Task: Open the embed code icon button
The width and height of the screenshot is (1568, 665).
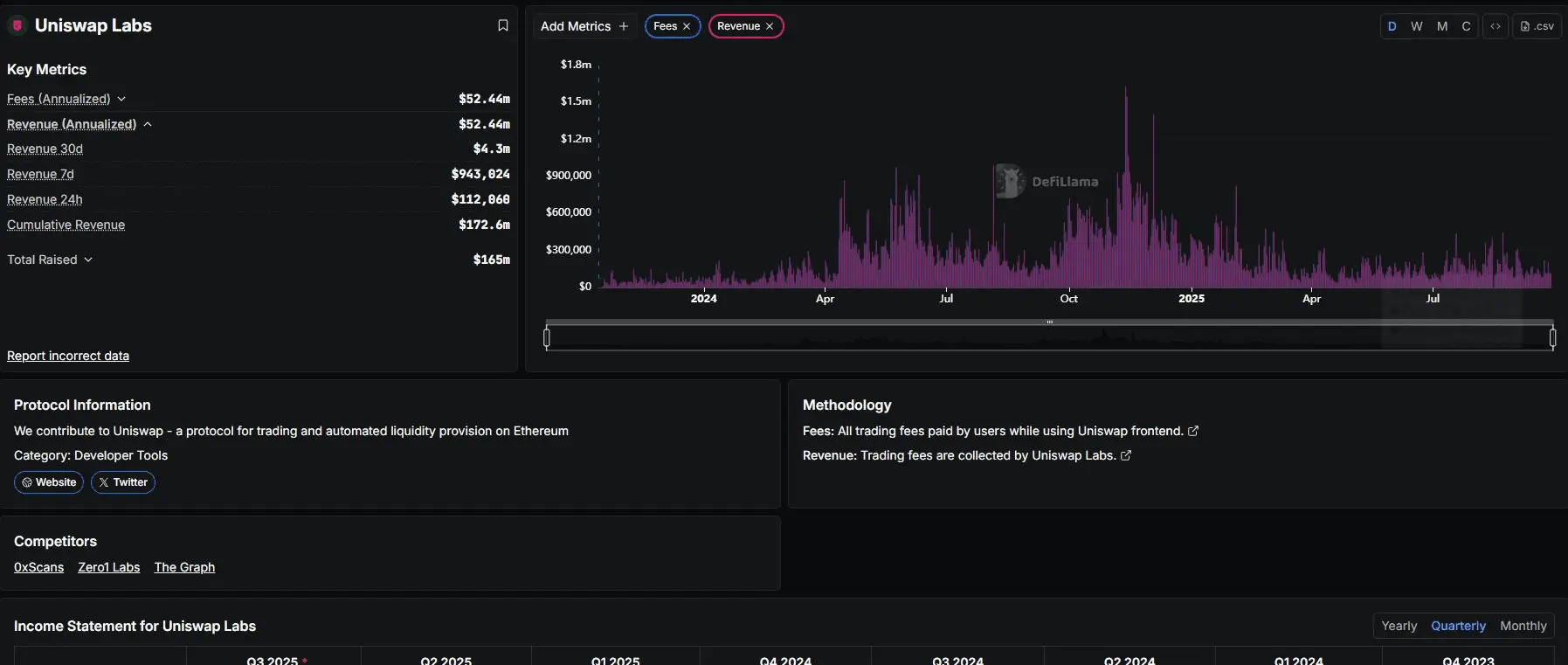Action: 1495,26
